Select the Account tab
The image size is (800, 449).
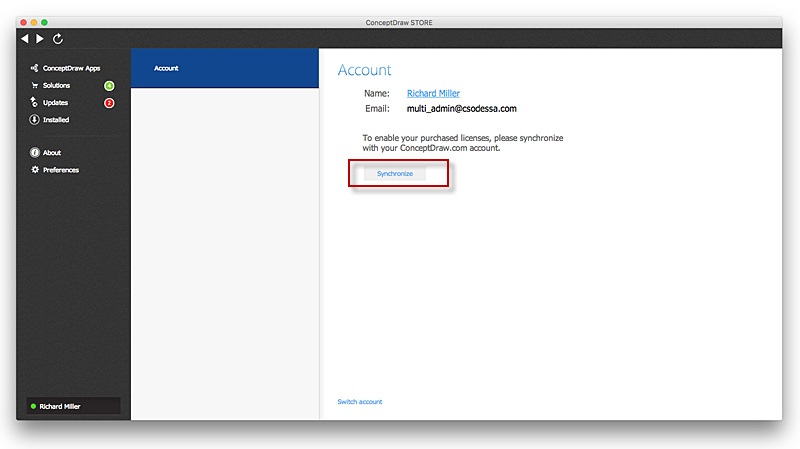(224, 68)
